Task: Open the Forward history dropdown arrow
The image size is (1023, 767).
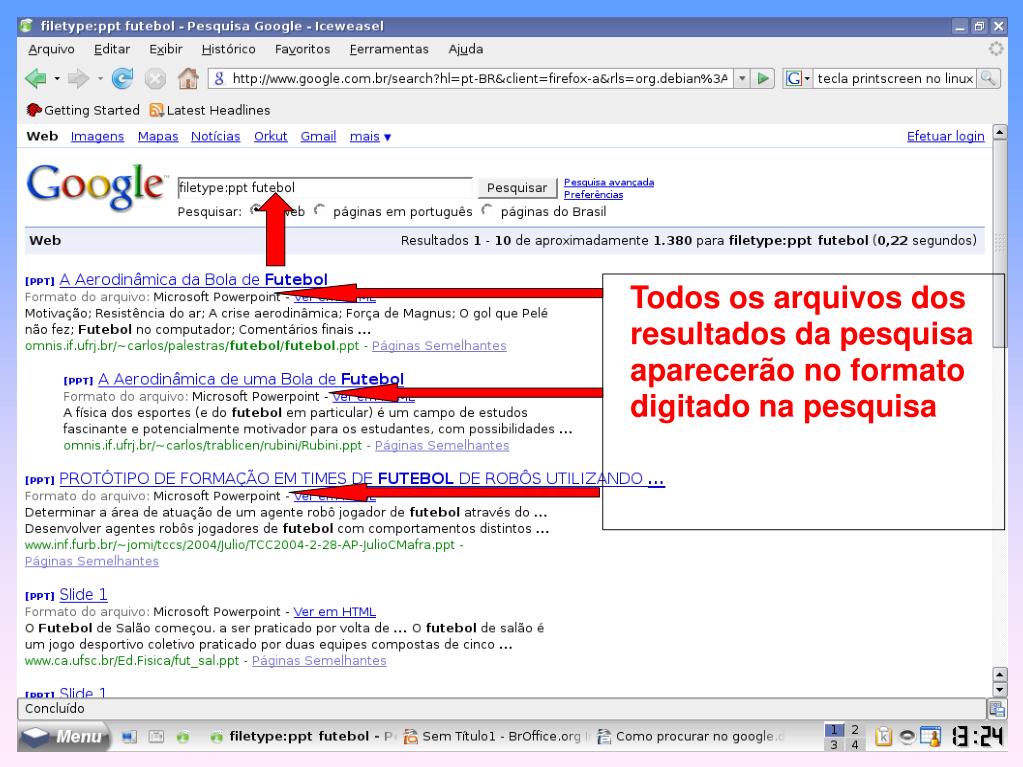Action: [100, 79]
